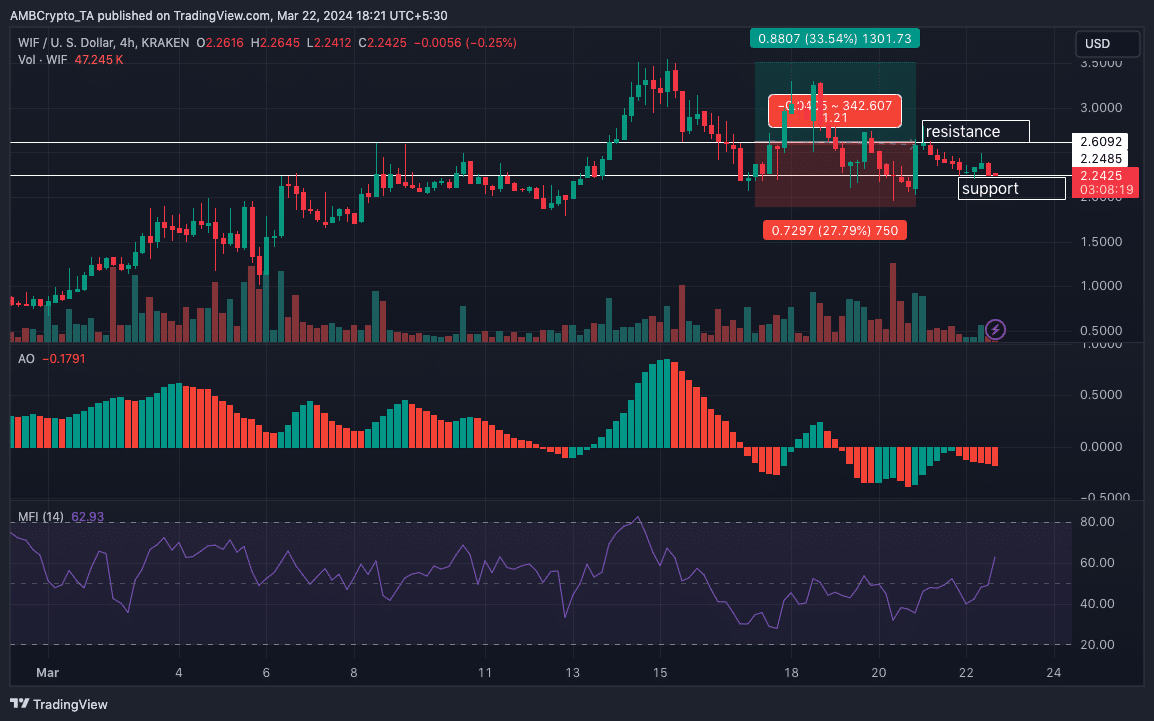Select the resistance text label box
Screen dimensions: 1154x721
click(976, 132)
